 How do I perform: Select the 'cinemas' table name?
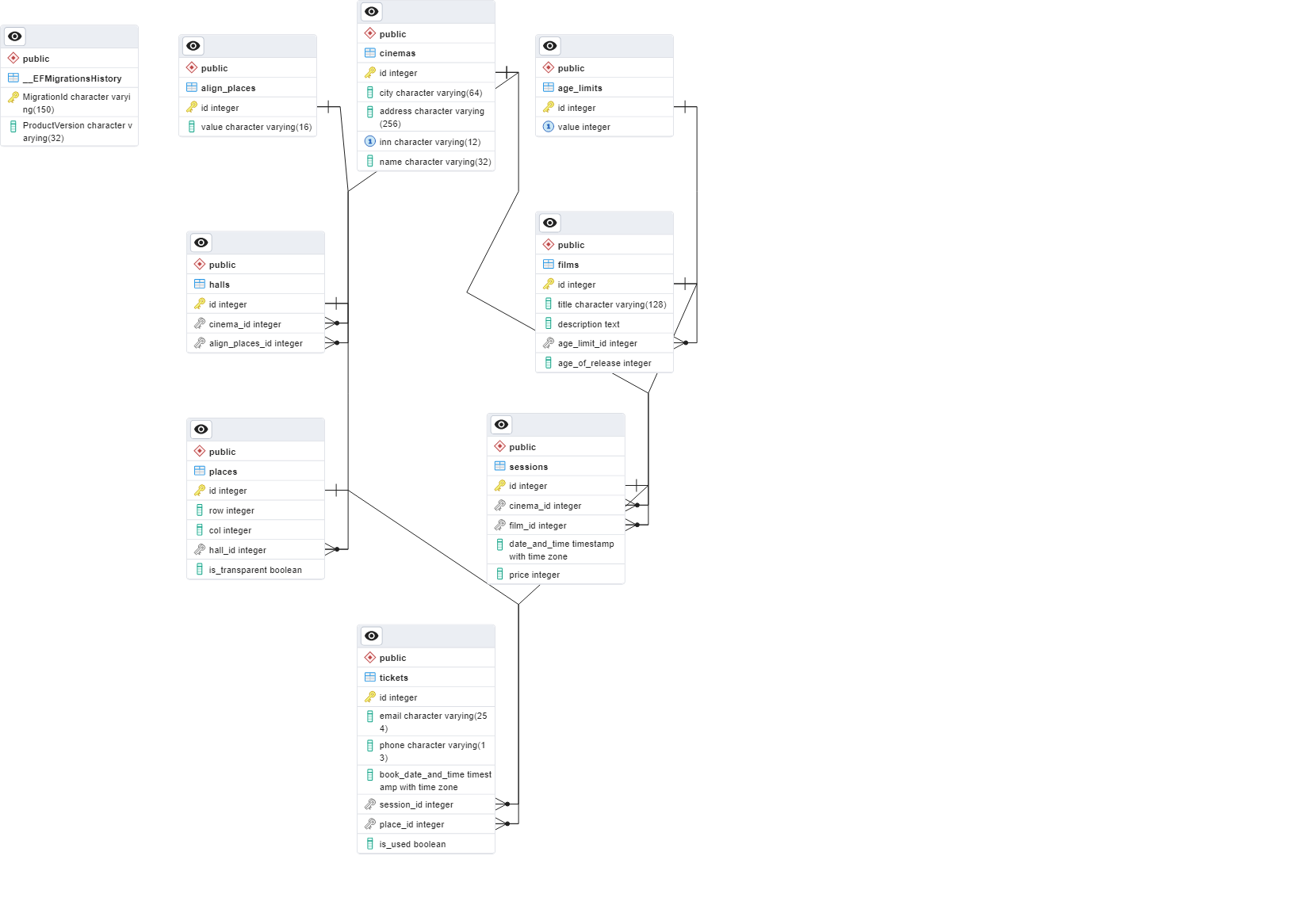[x=397, y=53]
